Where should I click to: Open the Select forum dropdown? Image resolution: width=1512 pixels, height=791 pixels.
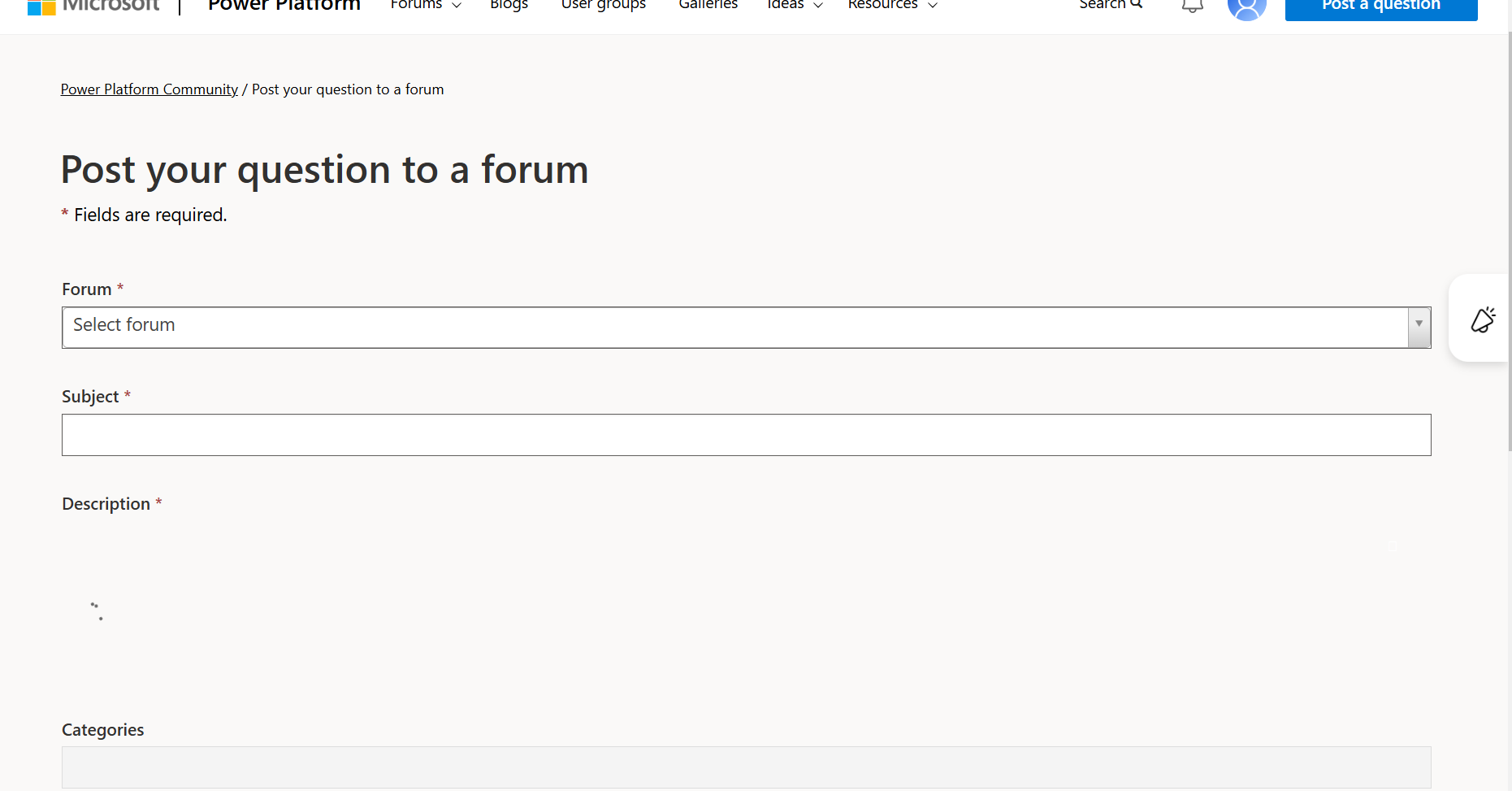click(x=746, y=328)
